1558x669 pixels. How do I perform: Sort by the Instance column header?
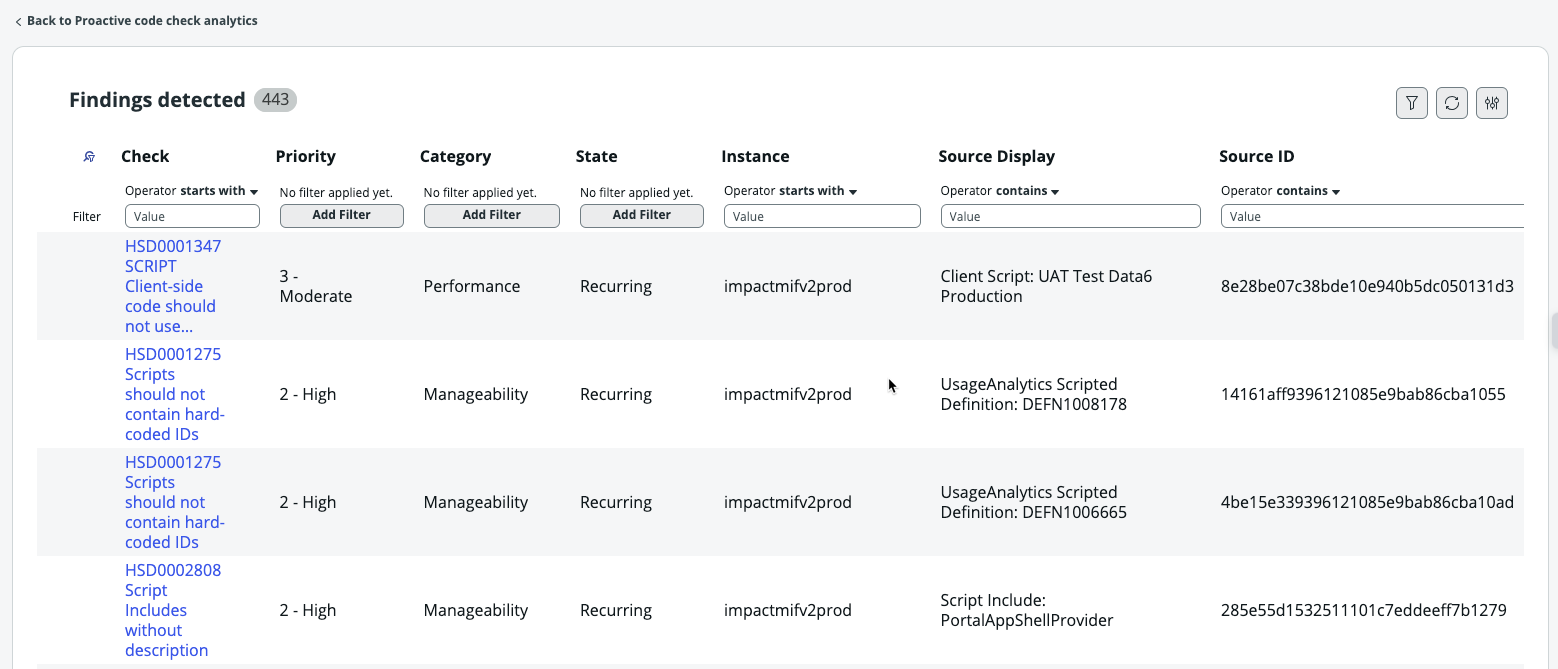755,156
